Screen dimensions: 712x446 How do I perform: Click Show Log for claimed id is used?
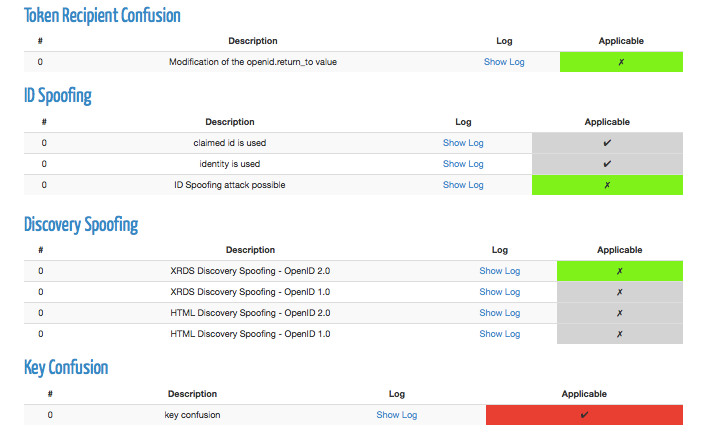pos(463,143)
